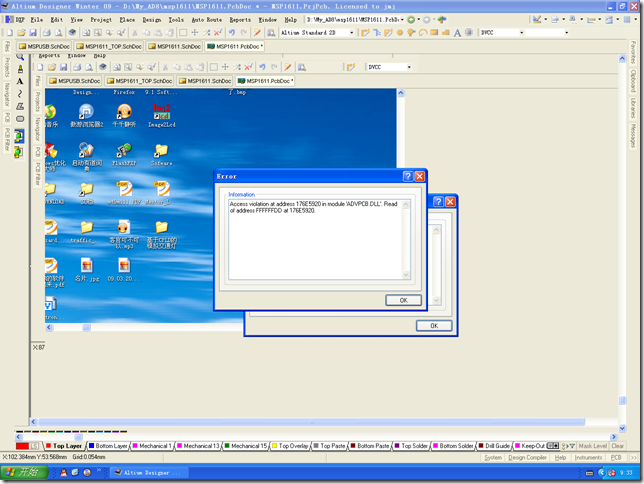The image size is (644, 484).
Task: Click the red current layer color swatch
Action: [x=22, y=446]
